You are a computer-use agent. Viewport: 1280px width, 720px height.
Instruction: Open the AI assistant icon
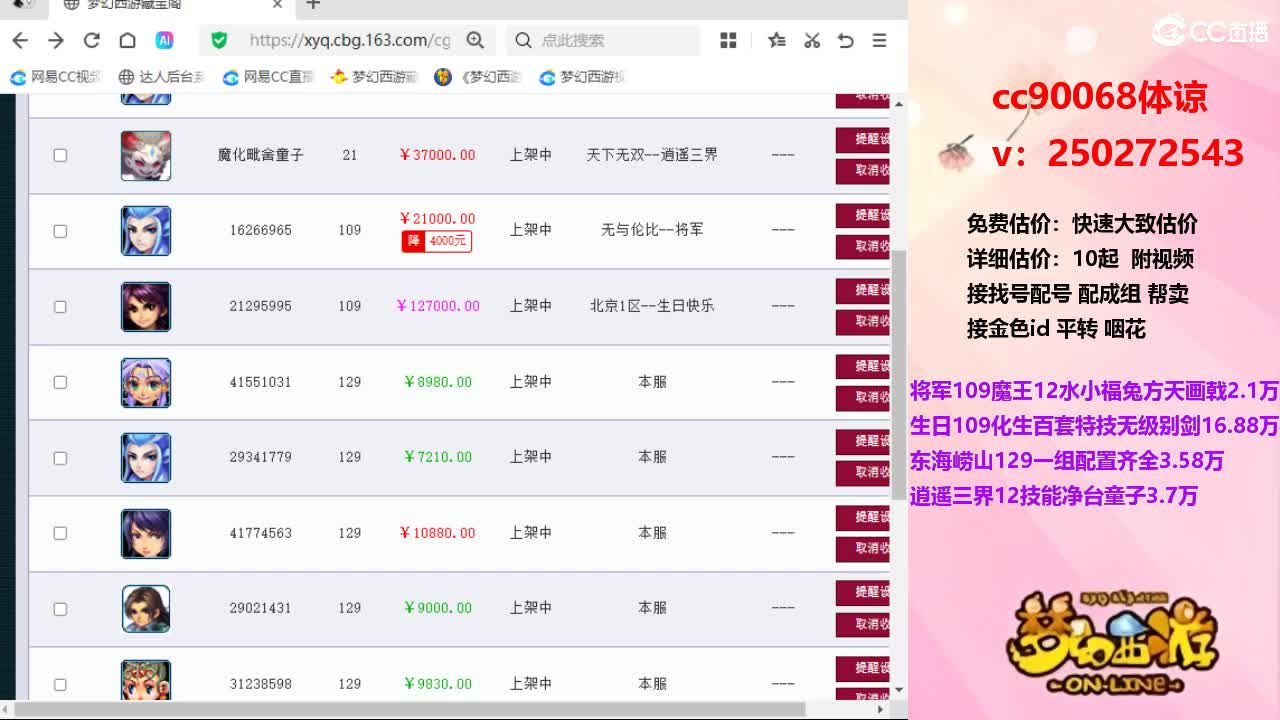(x=164, y=40)
